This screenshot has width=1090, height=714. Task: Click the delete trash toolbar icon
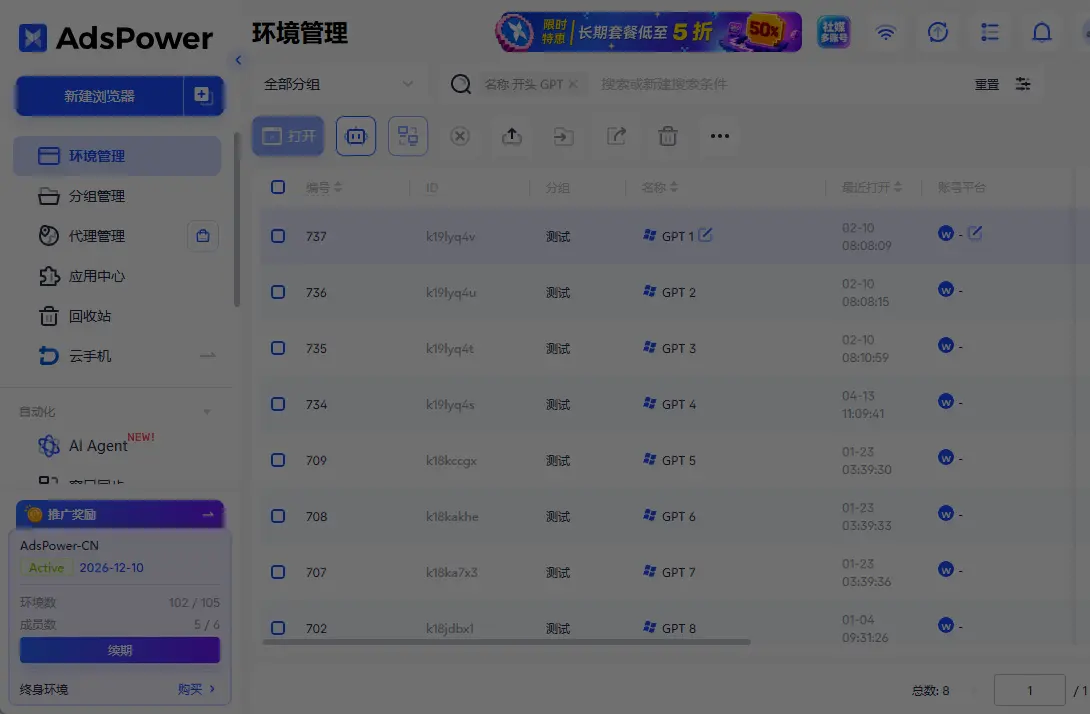[667, 136]
